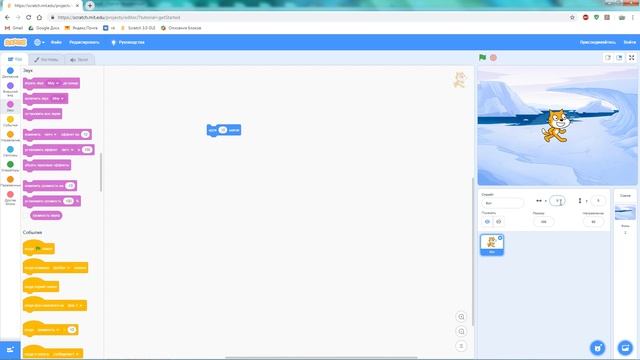Bookmark this page with the star icon

572,17
